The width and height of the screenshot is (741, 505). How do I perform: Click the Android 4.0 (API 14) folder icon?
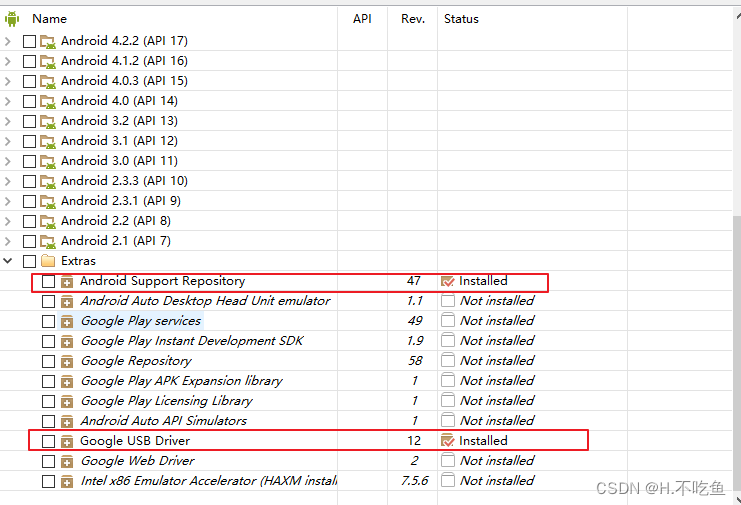tap(48, 102)
